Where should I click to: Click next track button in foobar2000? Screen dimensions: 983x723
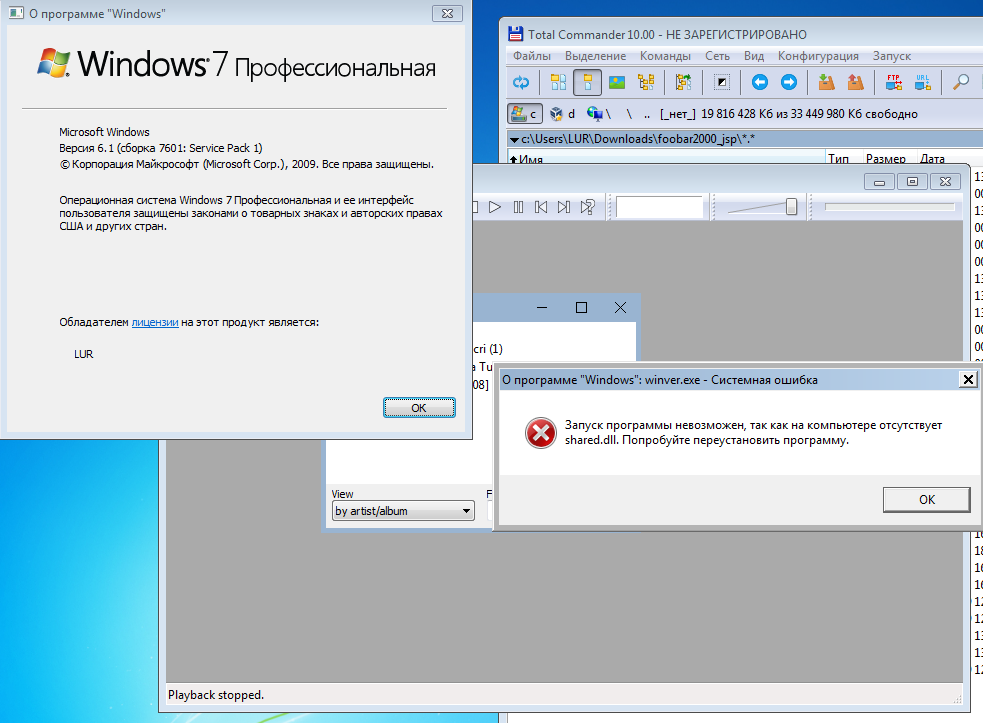(564, 207)
